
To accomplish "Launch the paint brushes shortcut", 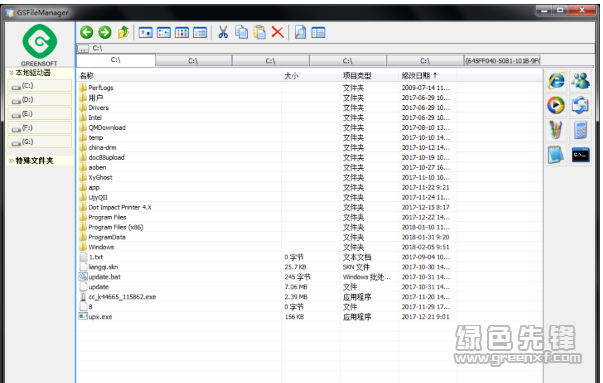I will tap(556, 130).
